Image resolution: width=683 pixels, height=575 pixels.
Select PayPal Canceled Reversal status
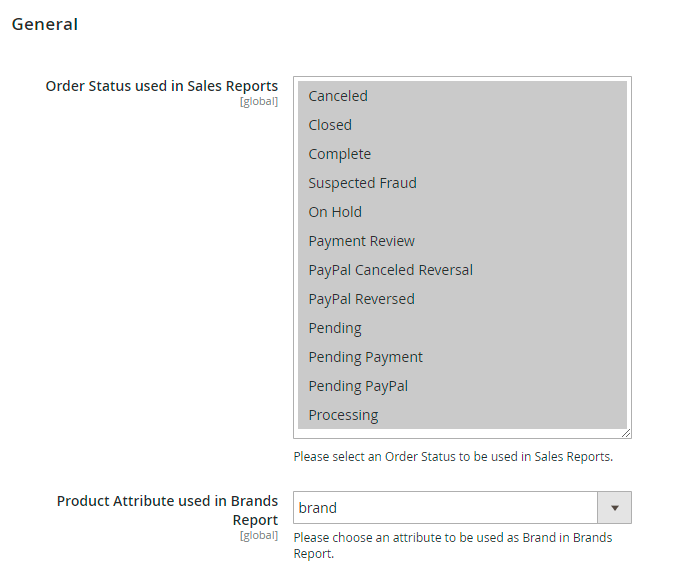coord(390,270)
